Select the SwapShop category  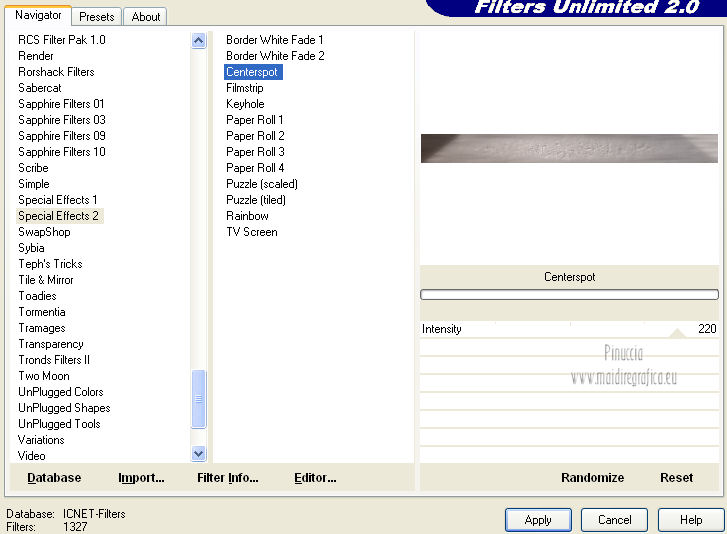tap(44, 232)
